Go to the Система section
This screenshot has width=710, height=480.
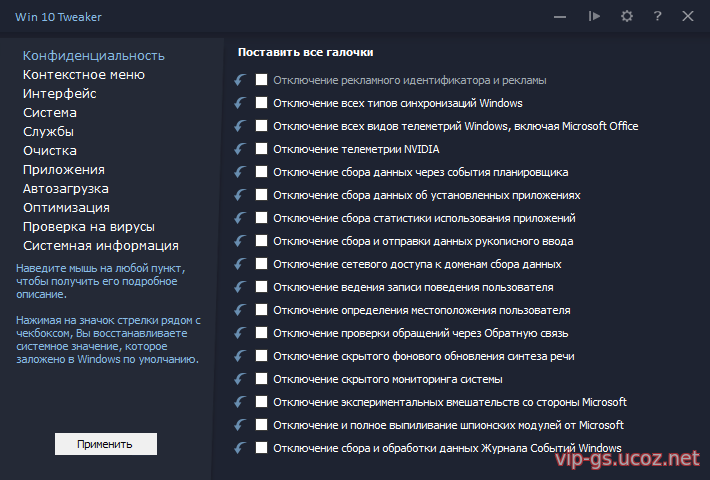click(50, 113)
